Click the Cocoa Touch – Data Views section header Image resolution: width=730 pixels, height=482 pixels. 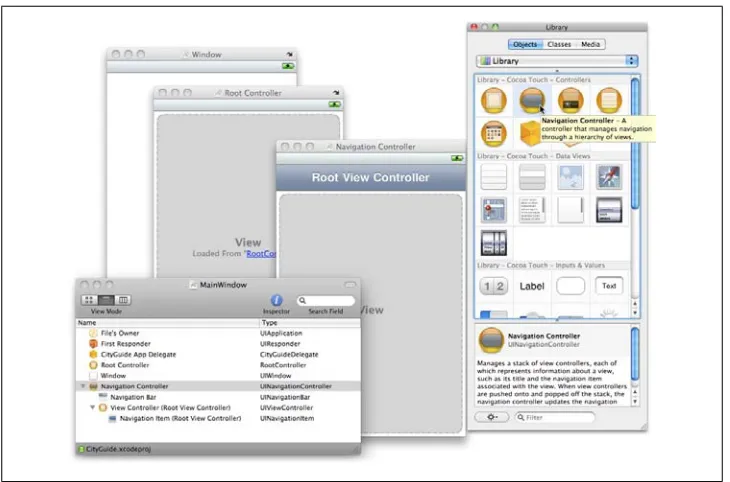pos(534,156)
